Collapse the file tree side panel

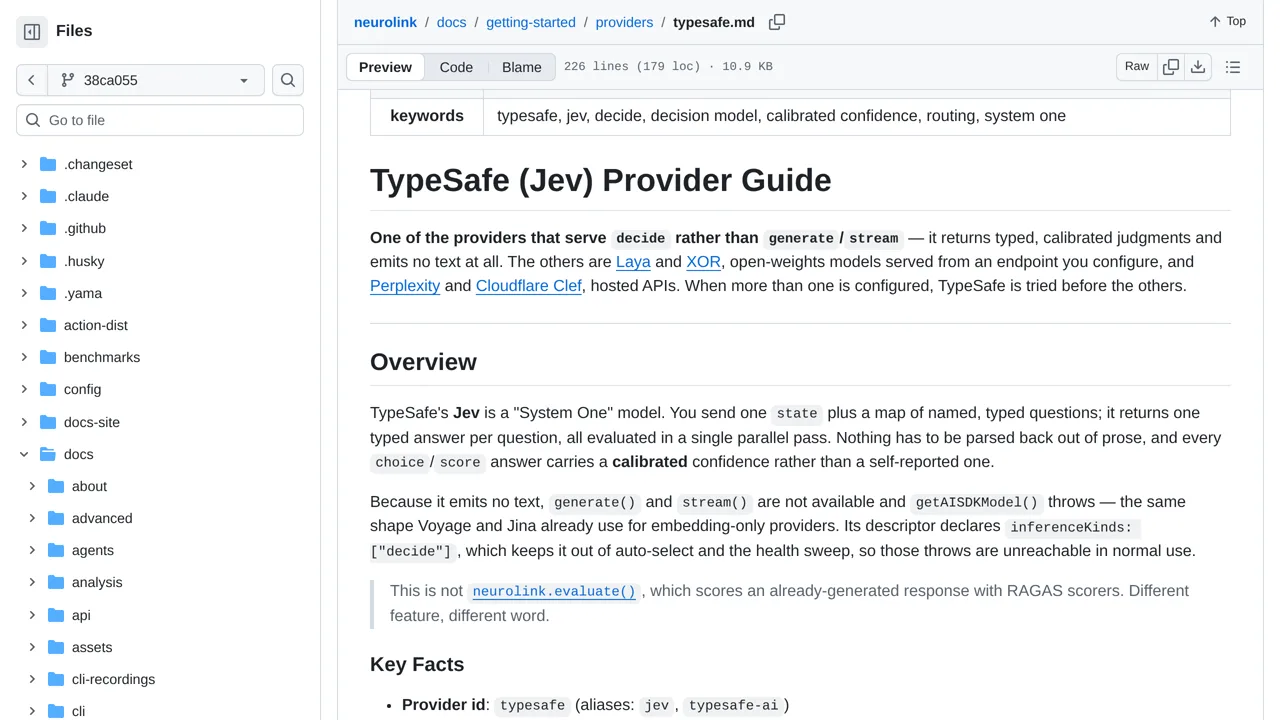click(32, 32)
